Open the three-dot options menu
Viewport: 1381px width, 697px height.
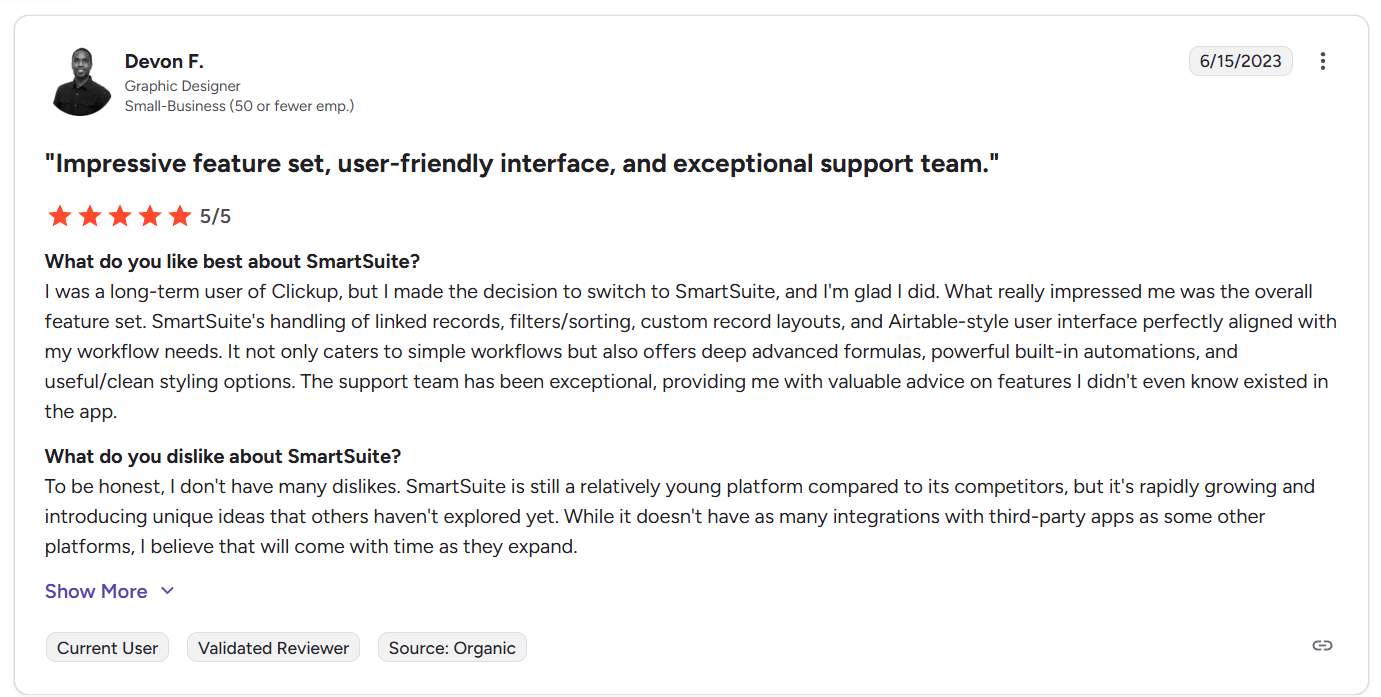1322,61
